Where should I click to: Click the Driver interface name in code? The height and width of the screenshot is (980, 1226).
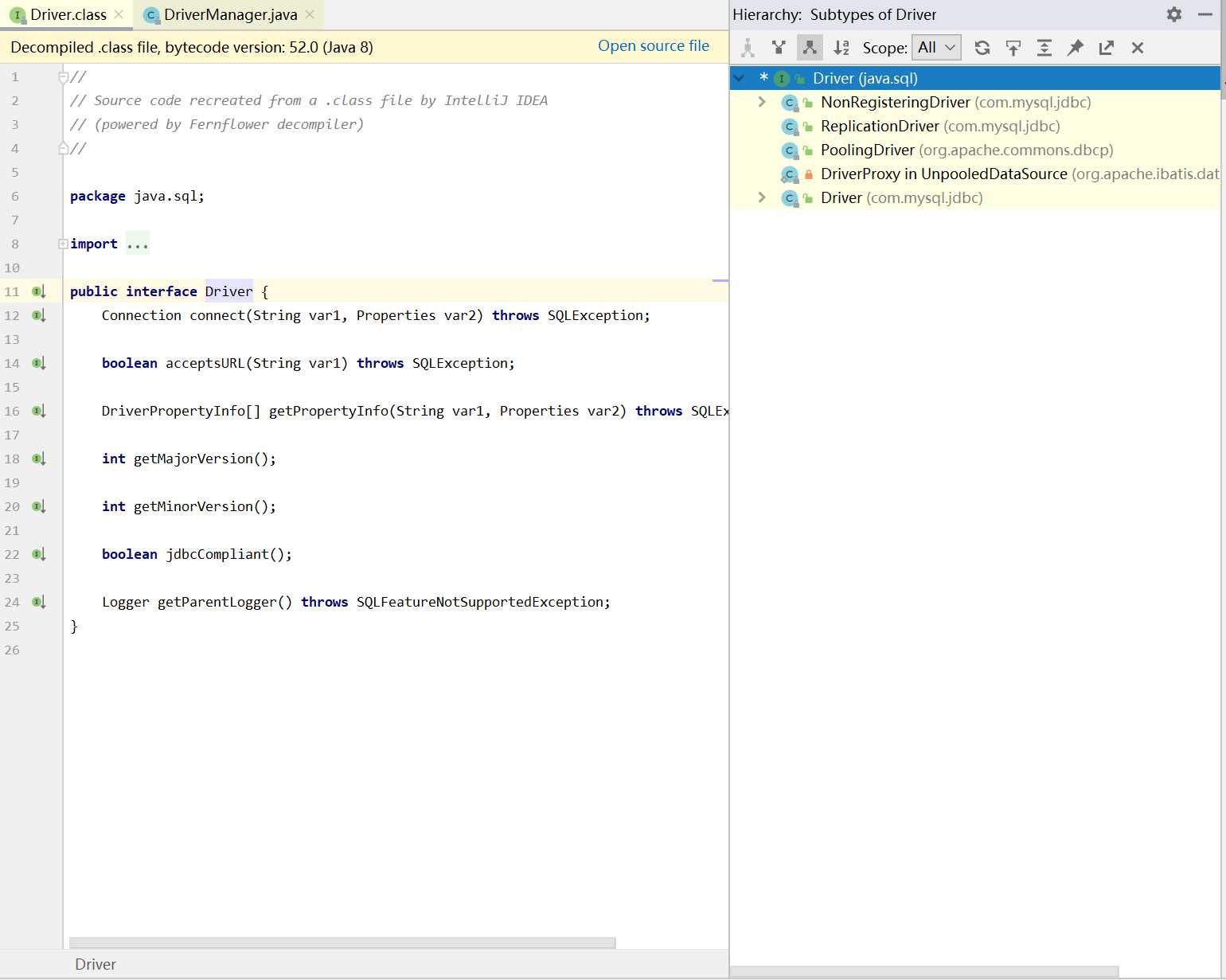pos(228,291)
